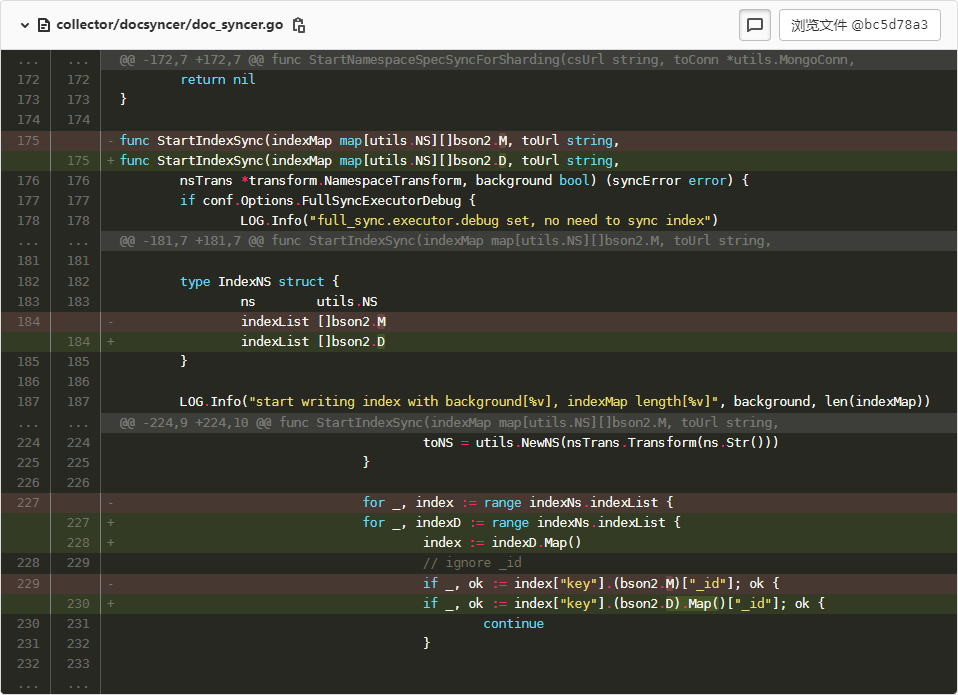This screenshot has width=958, height=695.
Task: Click the continue statement on line 231
Action: (x=513, y=623)
